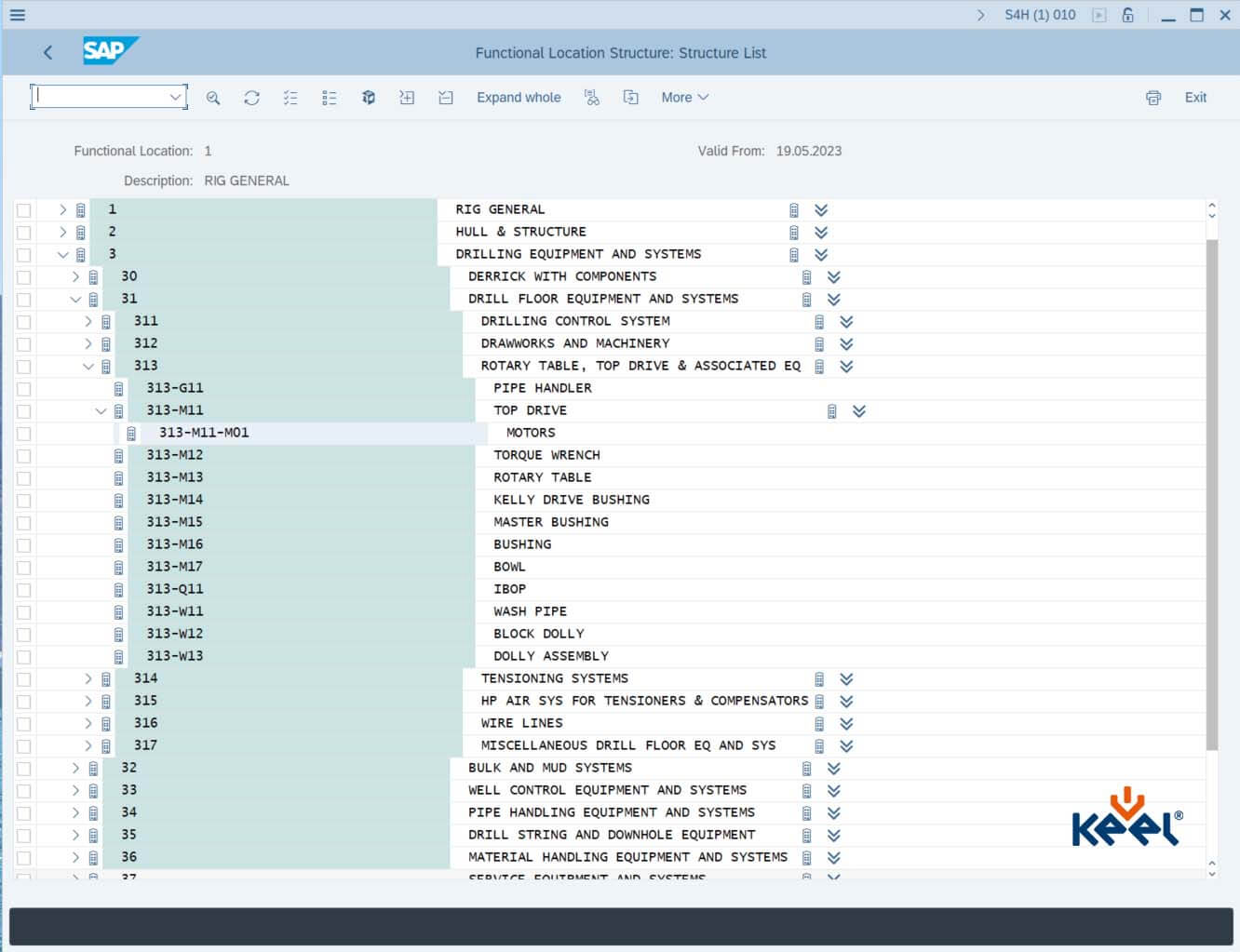The height and width of the screenshot is (952, 1240).
Task: Expand node 32 BULK AND MUD SYSTEMS
Action: pyautogui.click(x=75, y=769)
